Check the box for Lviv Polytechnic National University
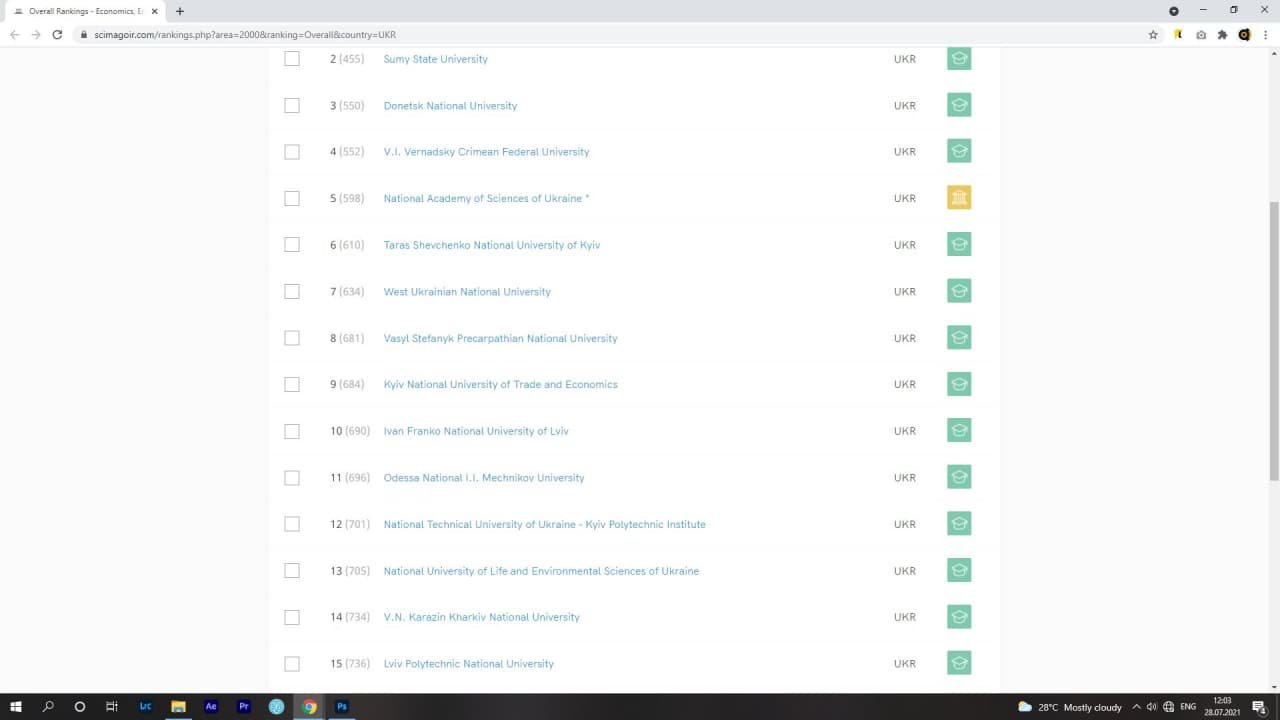 (x=292, y=663)
